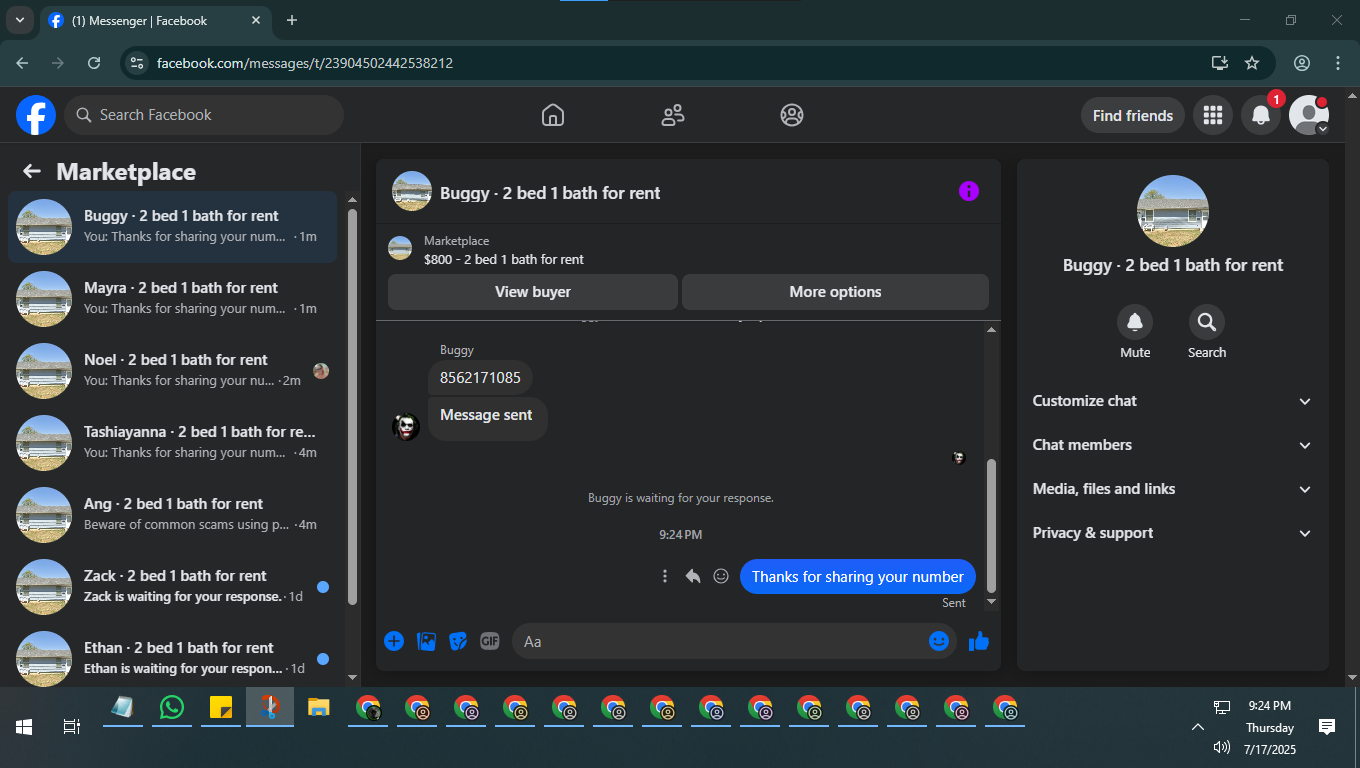Expand the Privacy & support section
Viewport: 1360px width, 768px height.
(x=1172, y=533)
